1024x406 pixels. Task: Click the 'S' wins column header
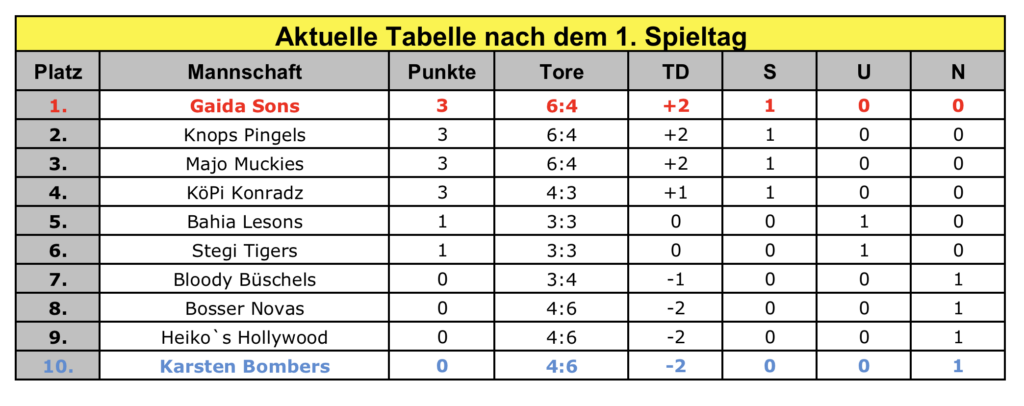(770, 72)
